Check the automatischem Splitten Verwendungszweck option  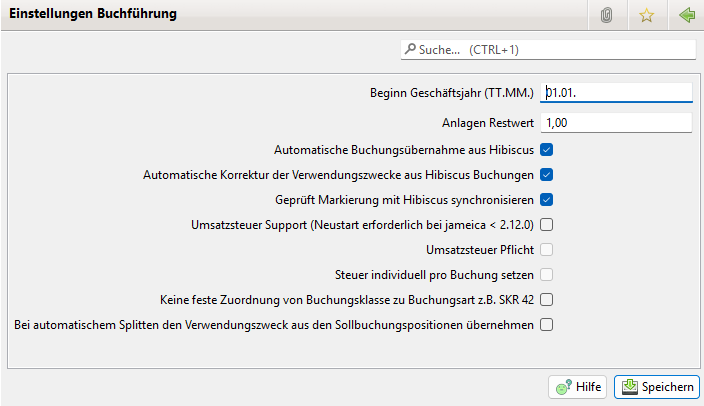[547, 324]
